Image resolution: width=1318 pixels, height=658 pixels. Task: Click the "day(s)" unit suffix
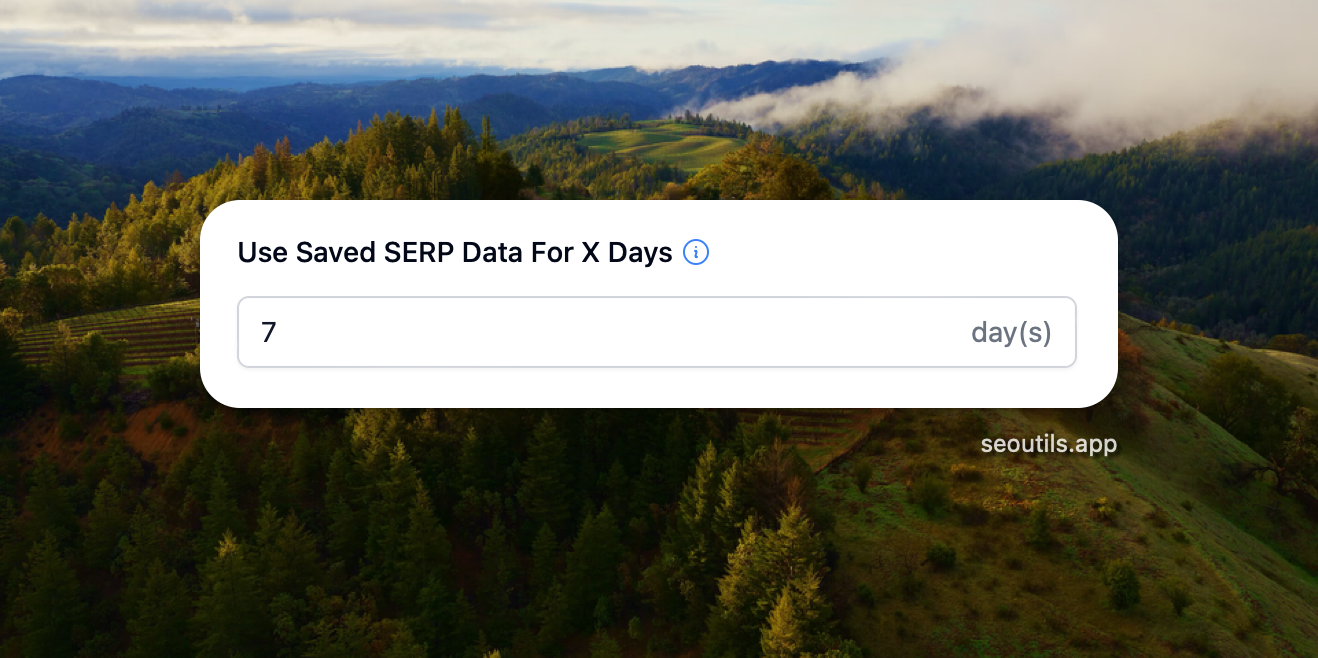(x=1011, y=332)
